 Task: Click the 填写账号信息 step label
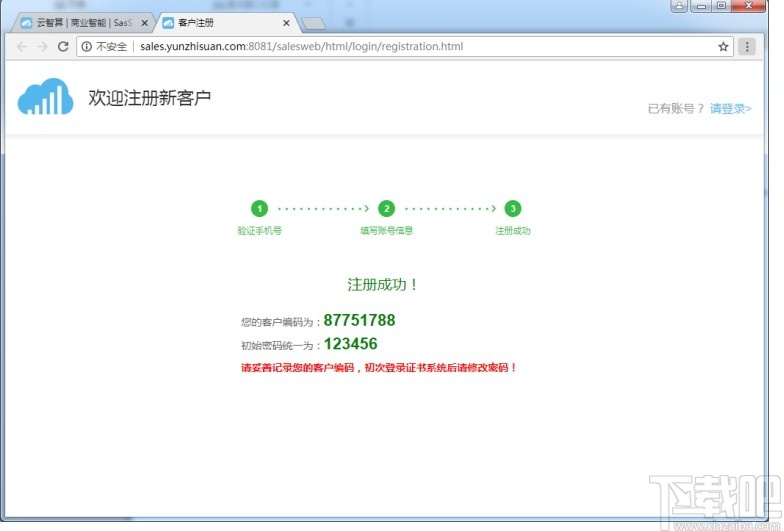[386, 230]
